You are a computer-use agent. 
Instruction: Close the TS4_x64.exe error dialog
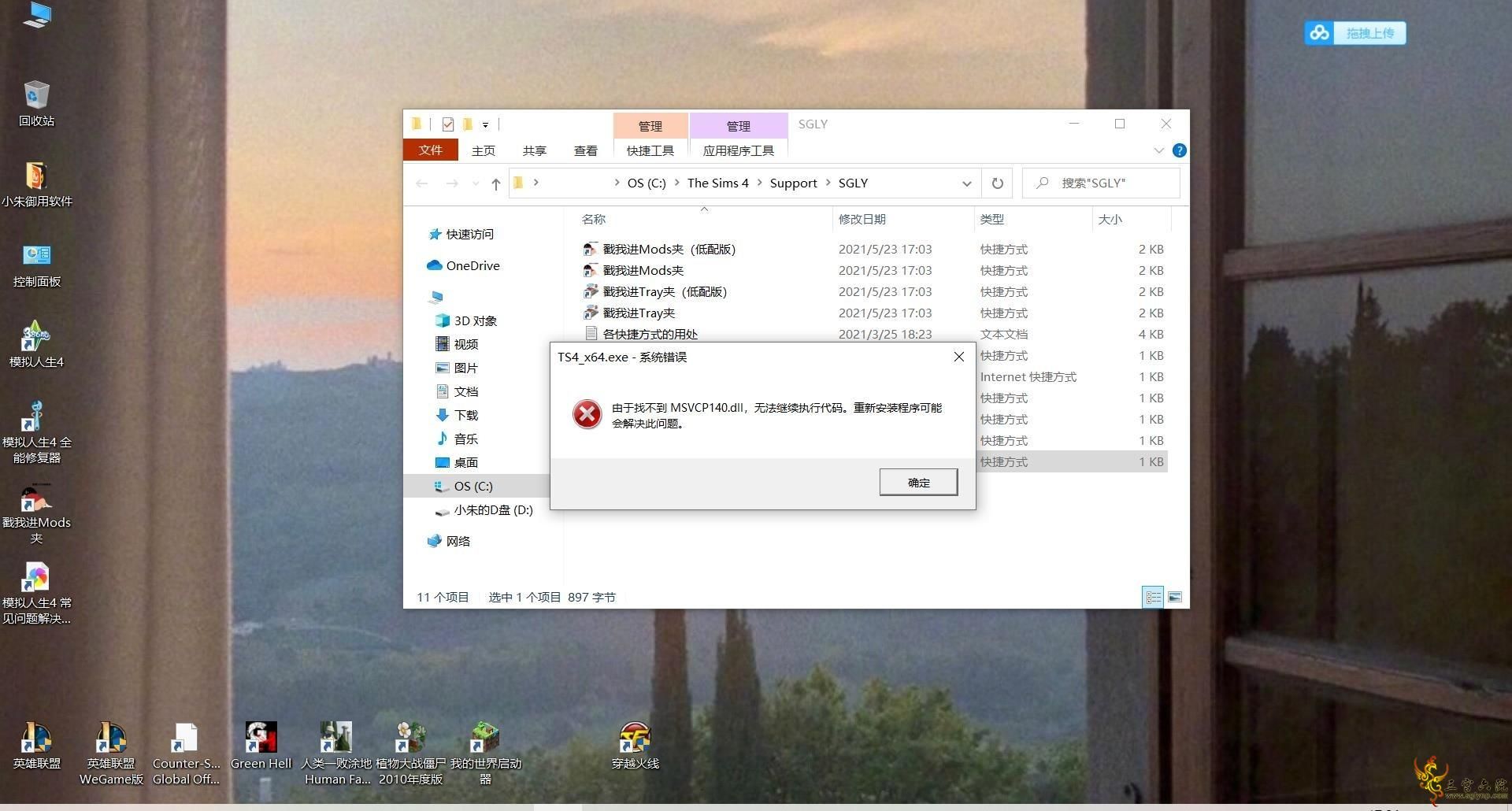click(x=958, y=357)
